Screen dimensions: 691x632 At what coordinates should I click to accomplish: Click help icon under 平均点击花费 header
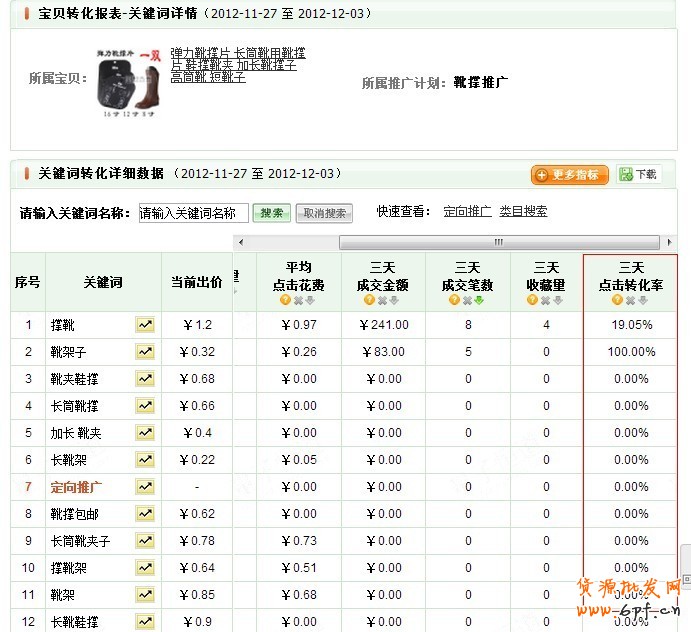285,300
